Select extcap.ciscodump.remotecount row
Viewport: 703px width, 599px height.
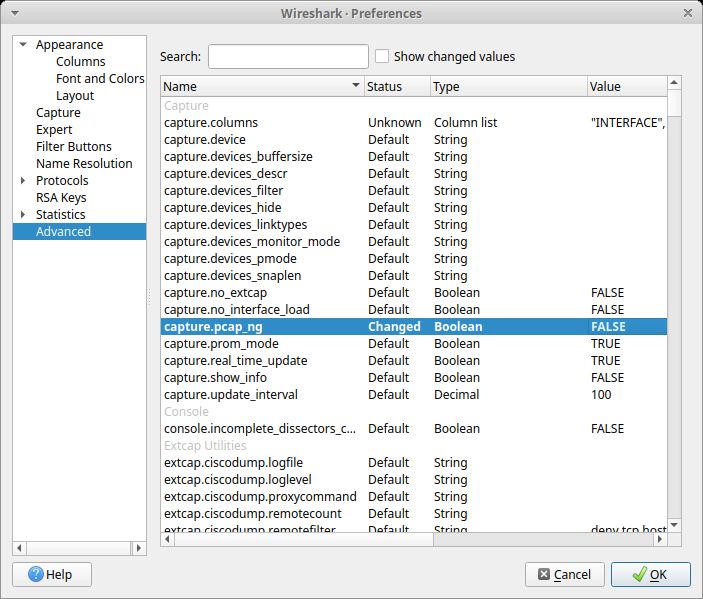(414, 514)
